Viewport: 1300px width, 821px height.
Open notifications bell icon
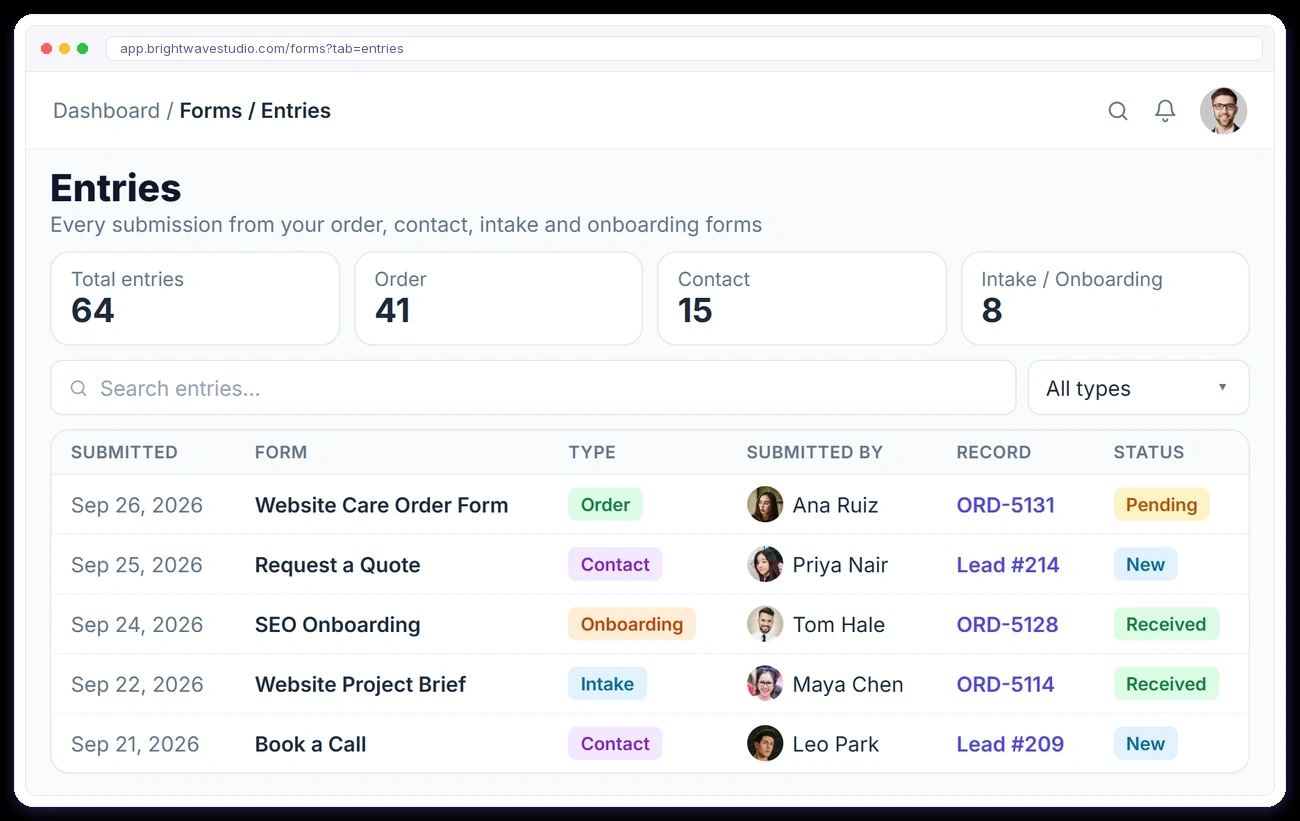click(x=1165, y=111)
